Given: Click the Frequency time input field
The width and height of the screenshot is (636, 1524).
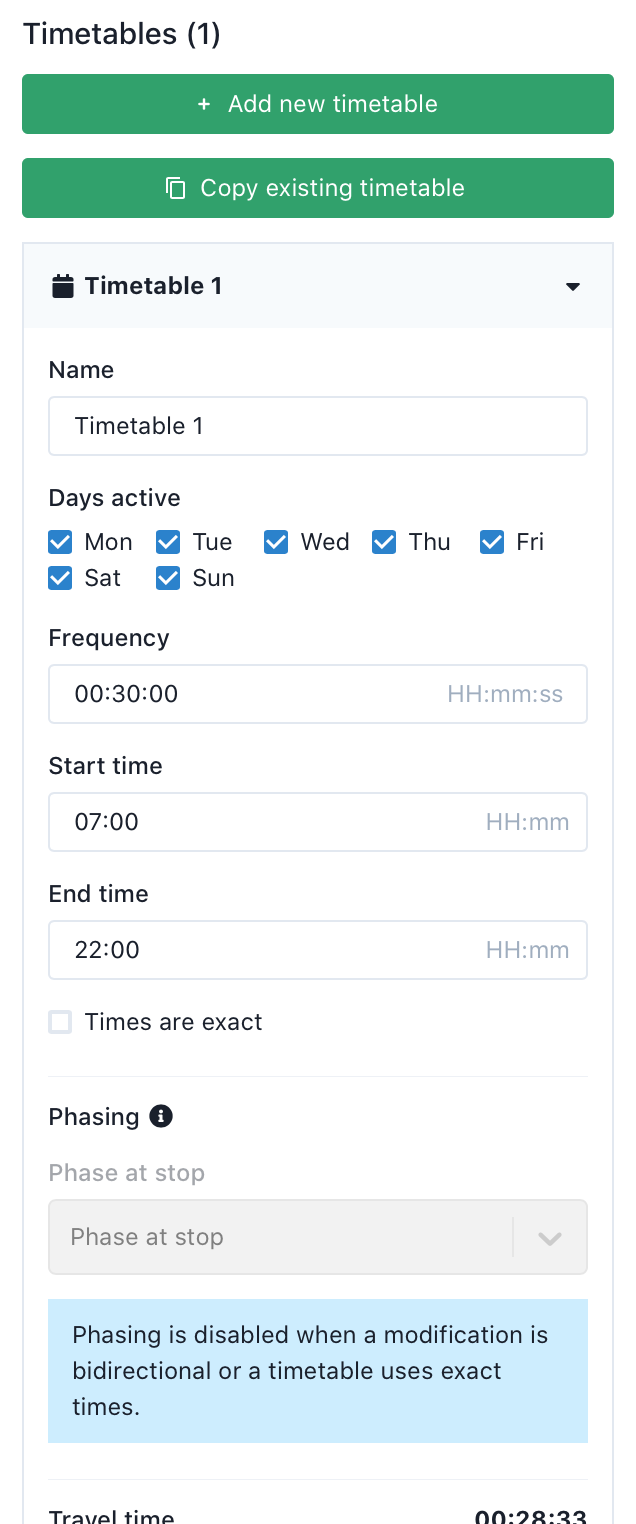Looking at the screenshot, I should tap(317, 694).
